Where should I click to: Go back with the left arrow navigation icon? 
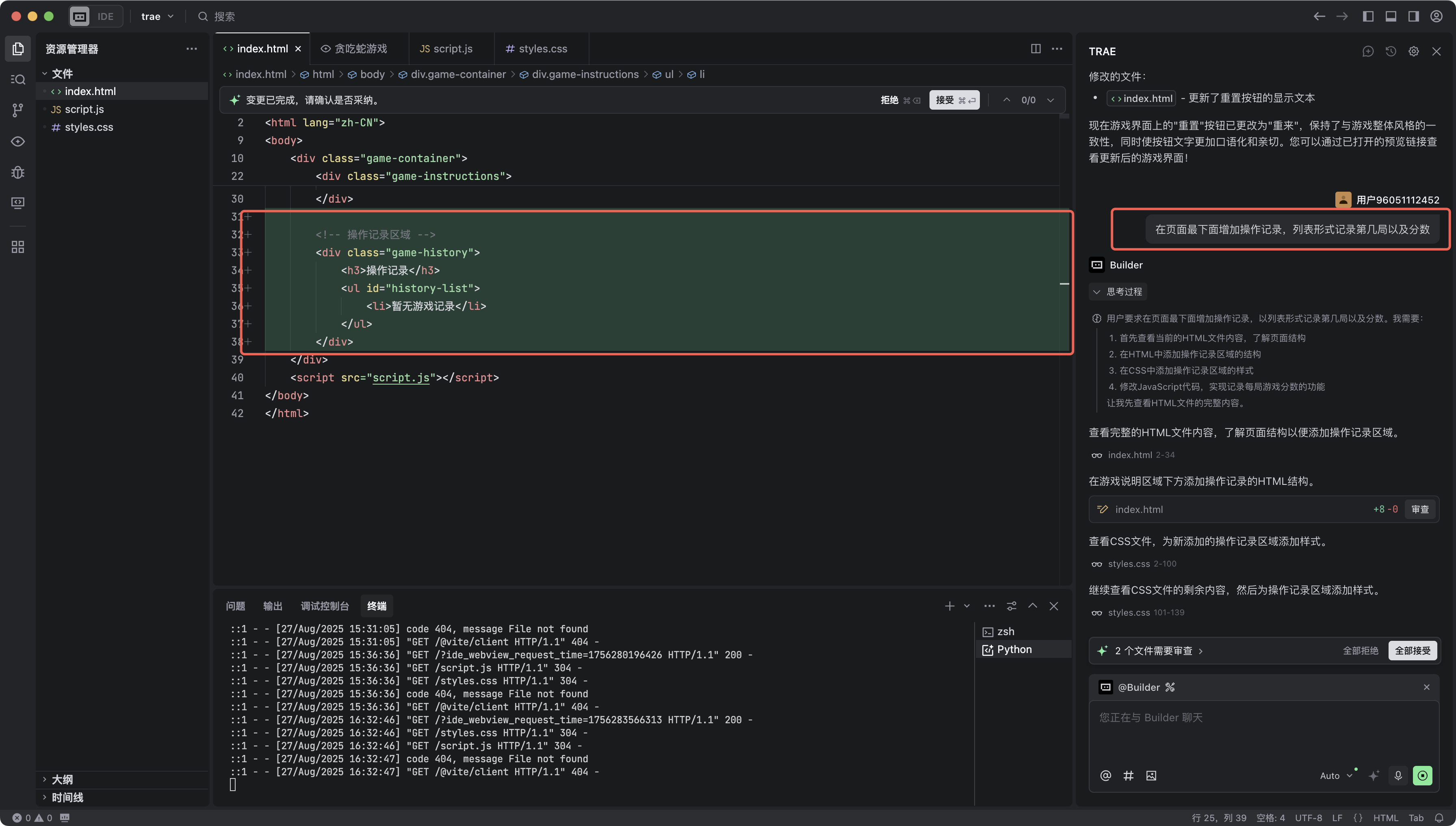pos(1319,17)
